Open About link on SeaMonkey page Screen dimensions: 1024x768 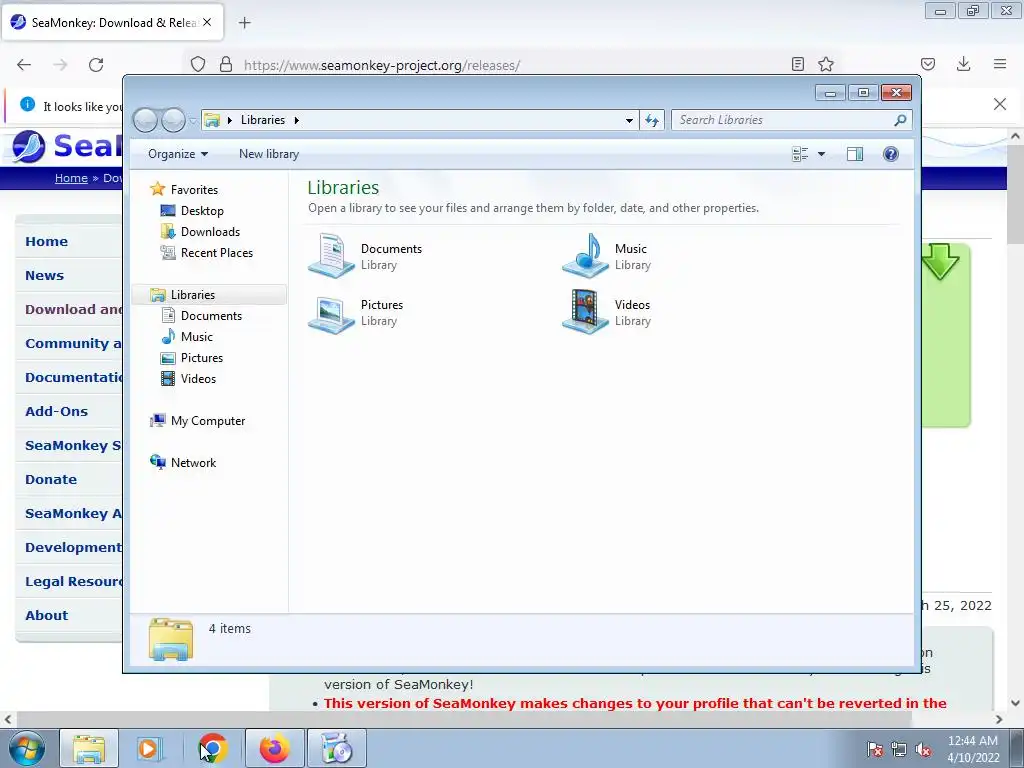tap(46, 615)
